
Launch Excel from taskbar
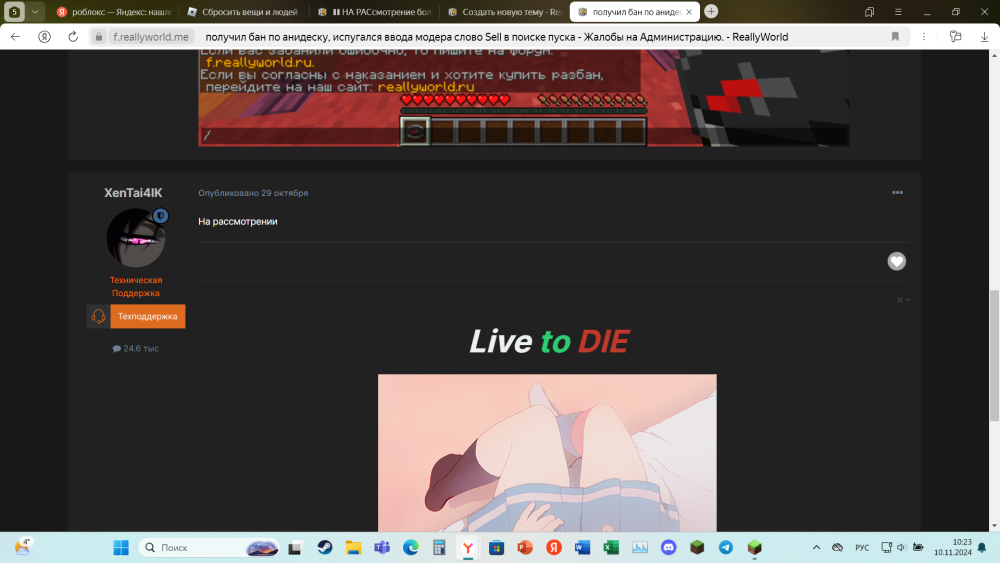611,547
